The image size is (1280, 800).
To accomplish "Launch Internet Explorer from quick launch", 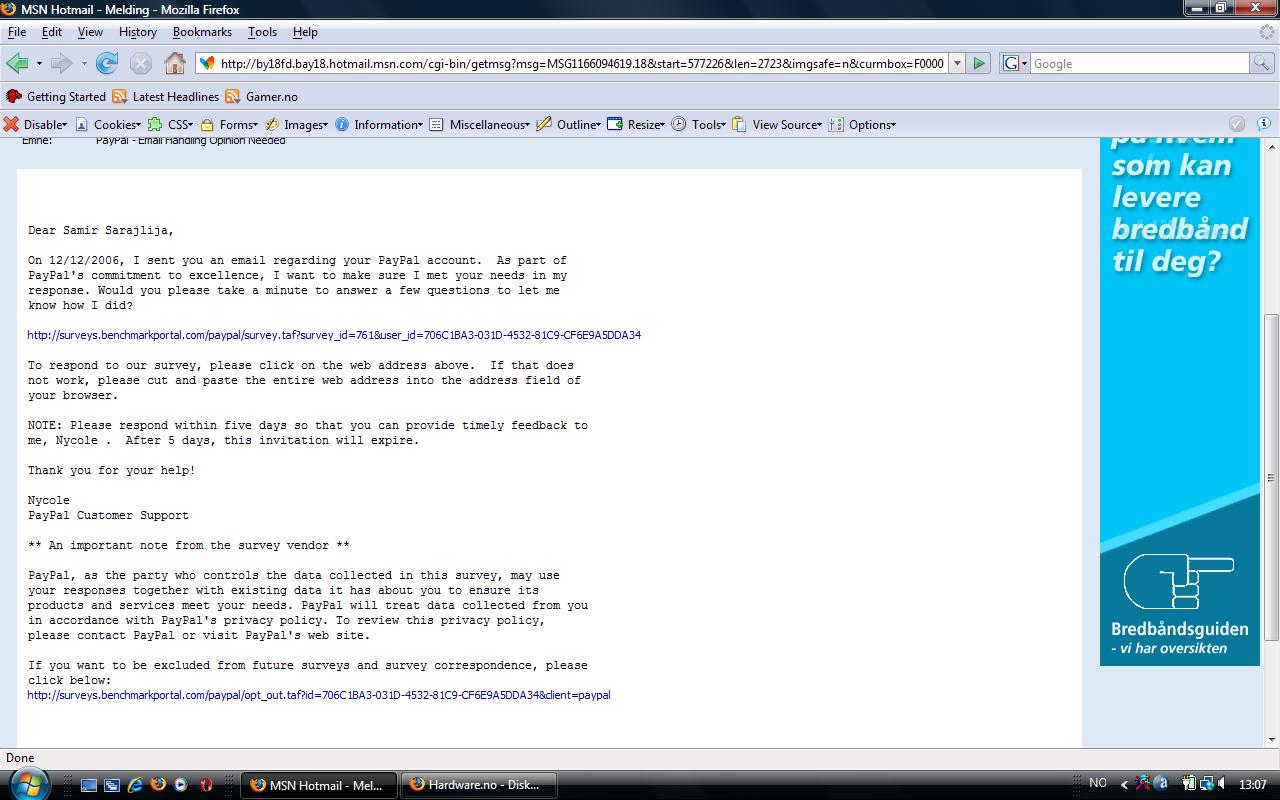I will [x=135, y=785].
